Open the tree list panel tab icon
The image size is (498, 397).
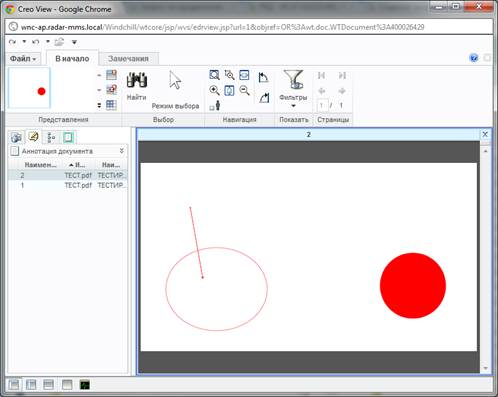coord(51,137)
